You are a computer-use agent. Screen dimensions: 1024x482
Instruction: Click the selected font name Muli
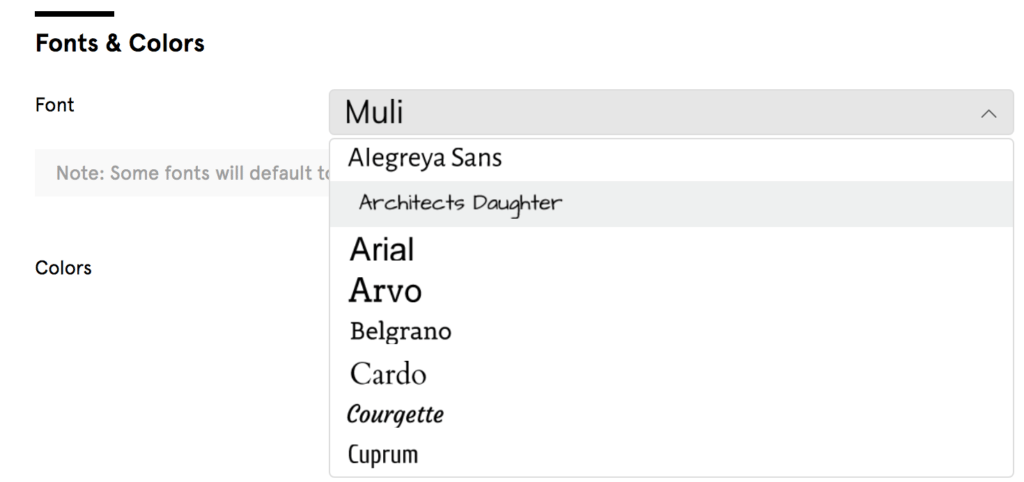(x=374, y=112)
